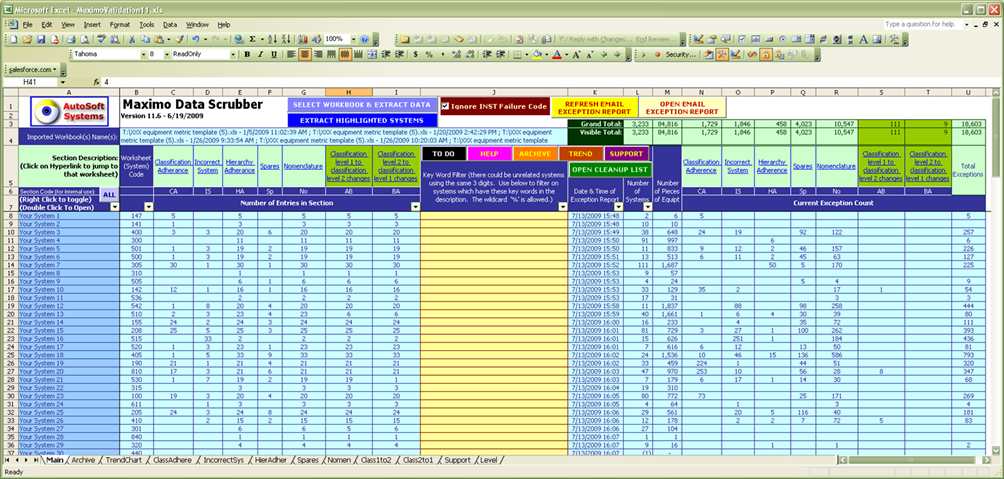The image size is (1004, 479).
Task: Click the Borders grid swatch button
Action: (517, 54)
